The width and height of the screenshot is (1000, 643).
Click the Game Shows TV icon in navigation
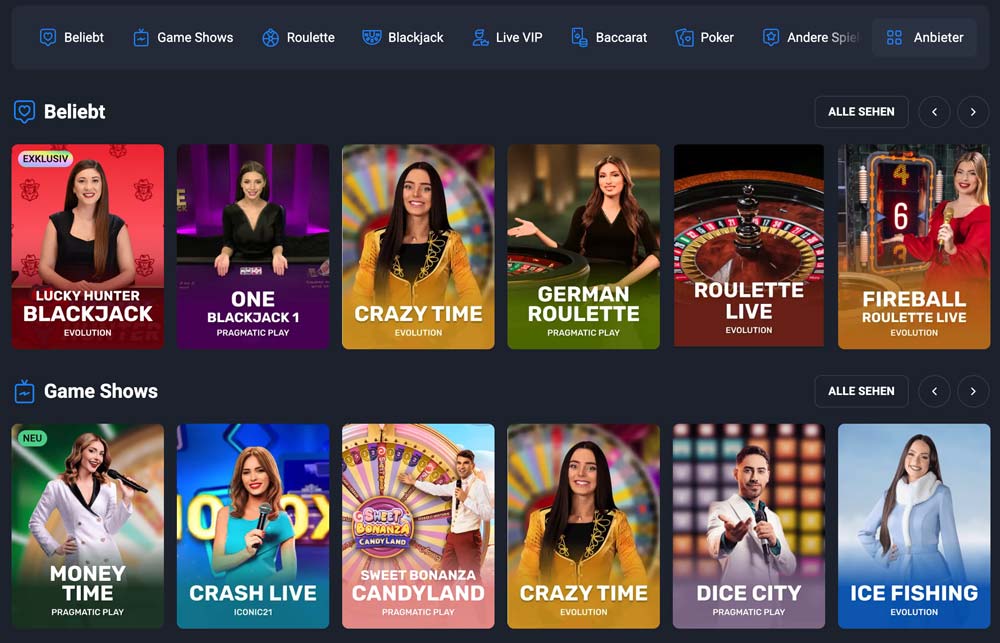point(141,38)
